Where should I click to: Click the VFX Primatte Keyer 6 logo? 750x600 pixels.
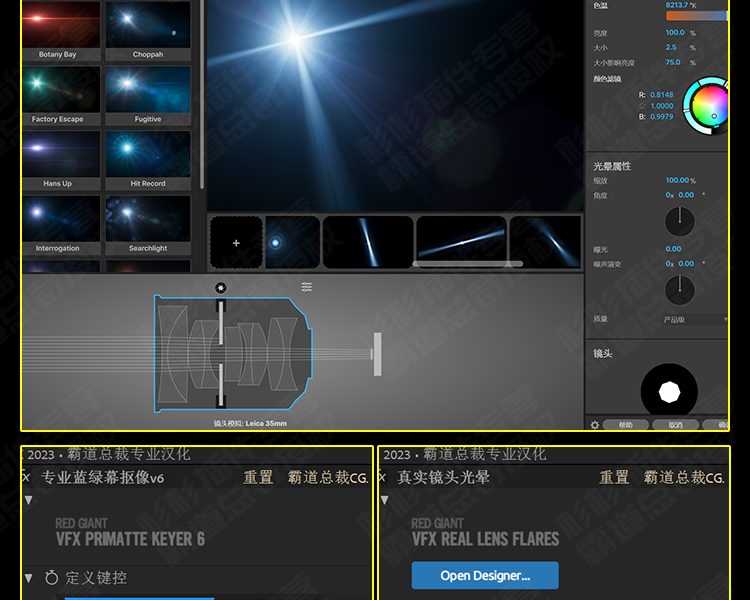(130, 533)
